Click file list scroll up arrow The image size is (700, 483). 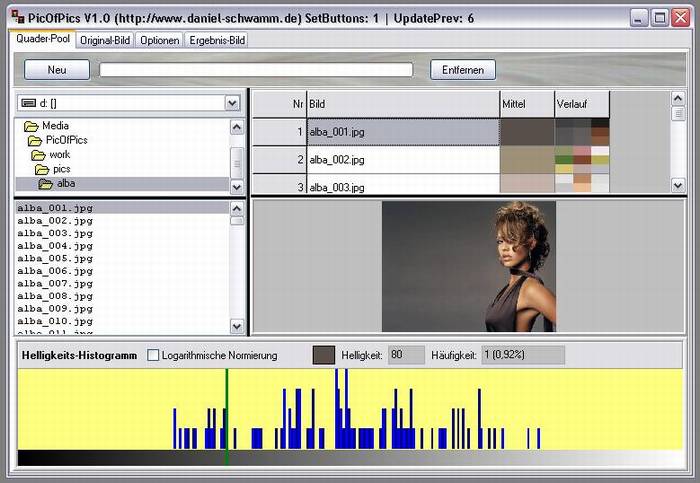coord(237,208)
